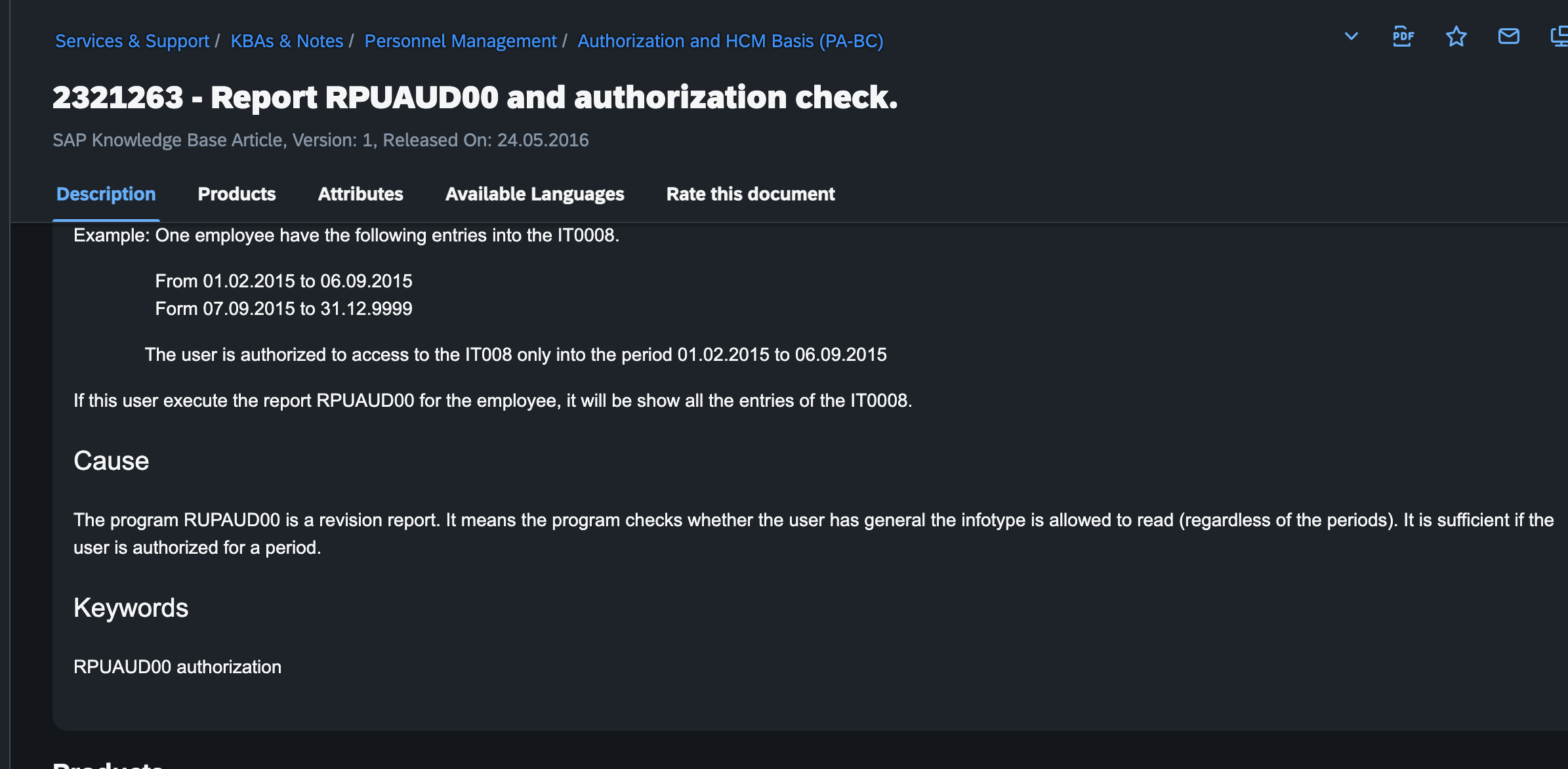Navigate to KBAs & Notes breadcrumb

(287, 41)
